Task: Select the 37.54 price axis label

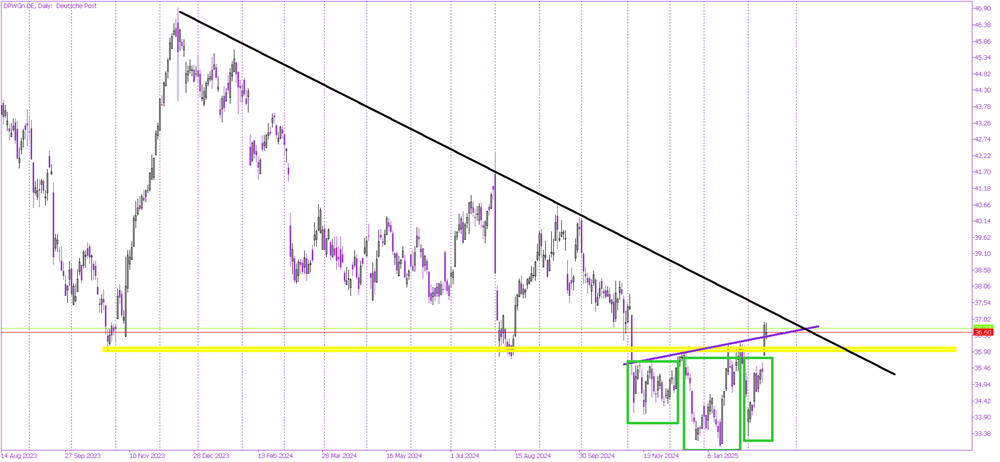Action: pyautogui.click(x=982, y=302)
